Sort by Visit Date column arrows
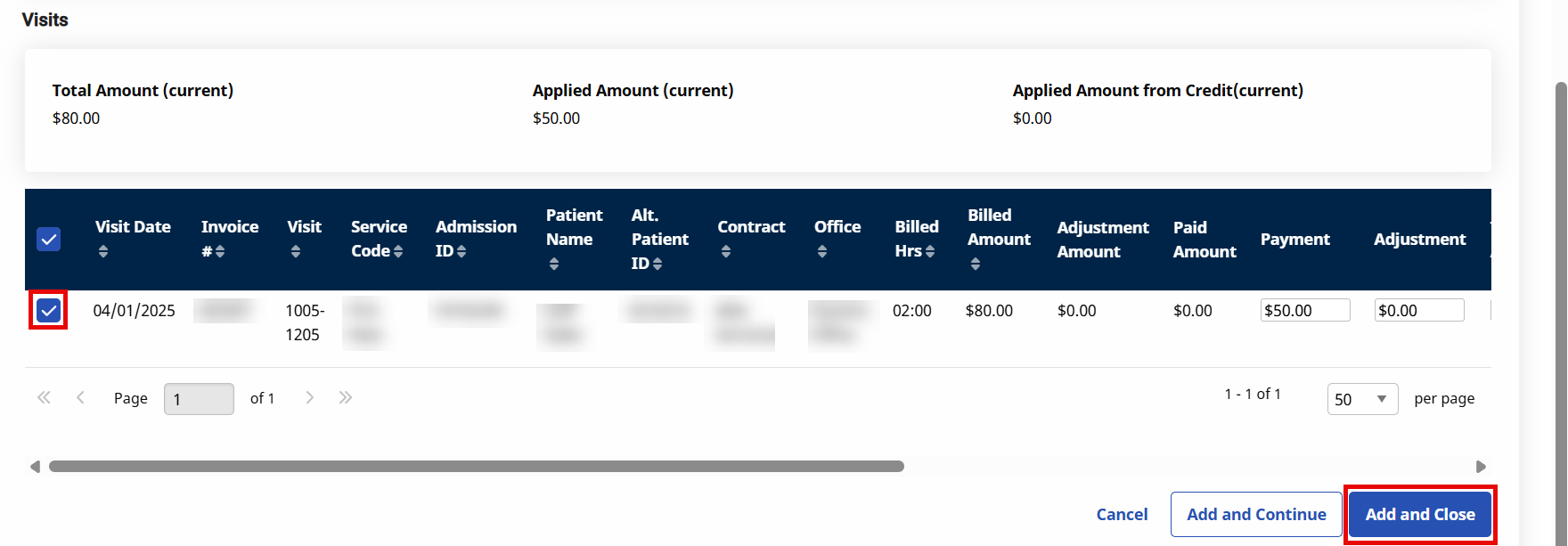The width and height of the screenshot is (1568, 546). (x=103, y=252)
